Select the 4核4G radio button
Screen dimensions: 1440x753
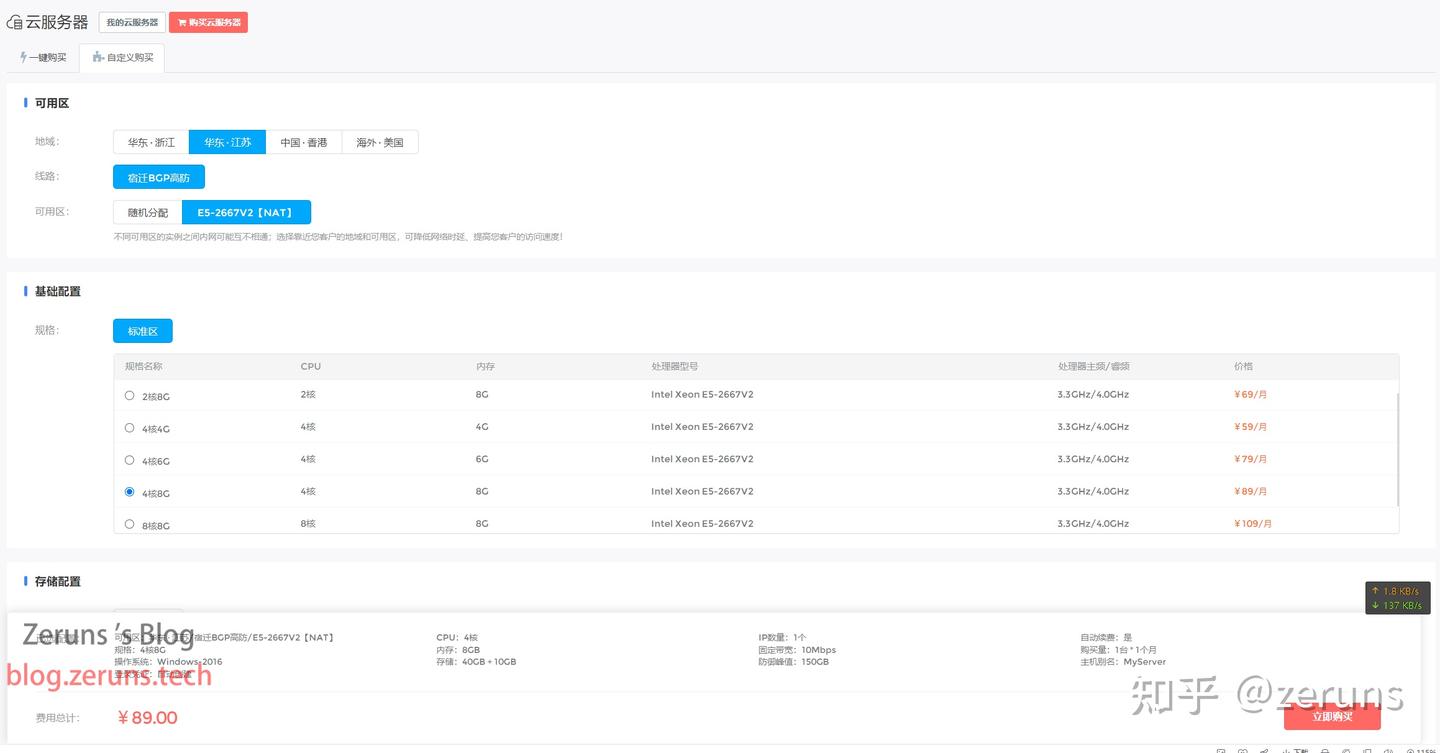point(129,428)
